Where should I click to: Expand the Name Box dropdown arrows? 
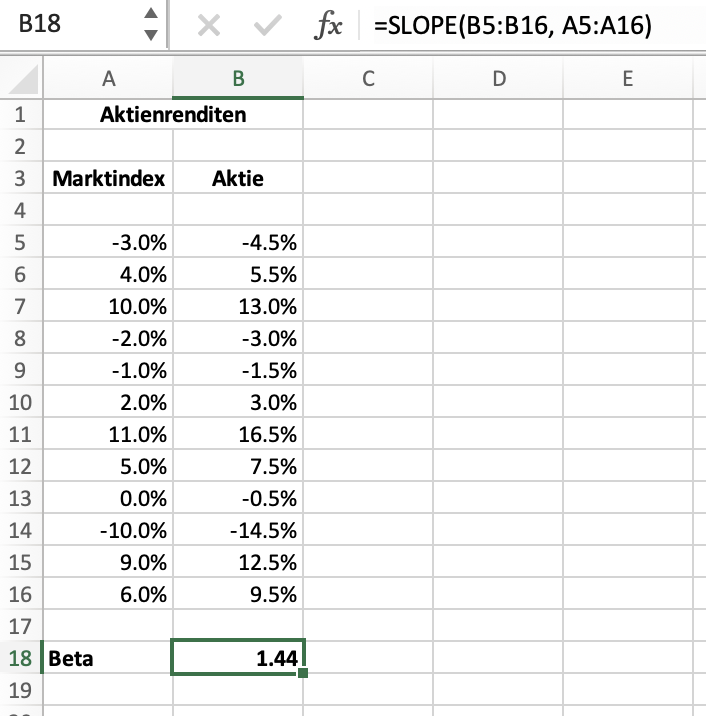[151, 26]
